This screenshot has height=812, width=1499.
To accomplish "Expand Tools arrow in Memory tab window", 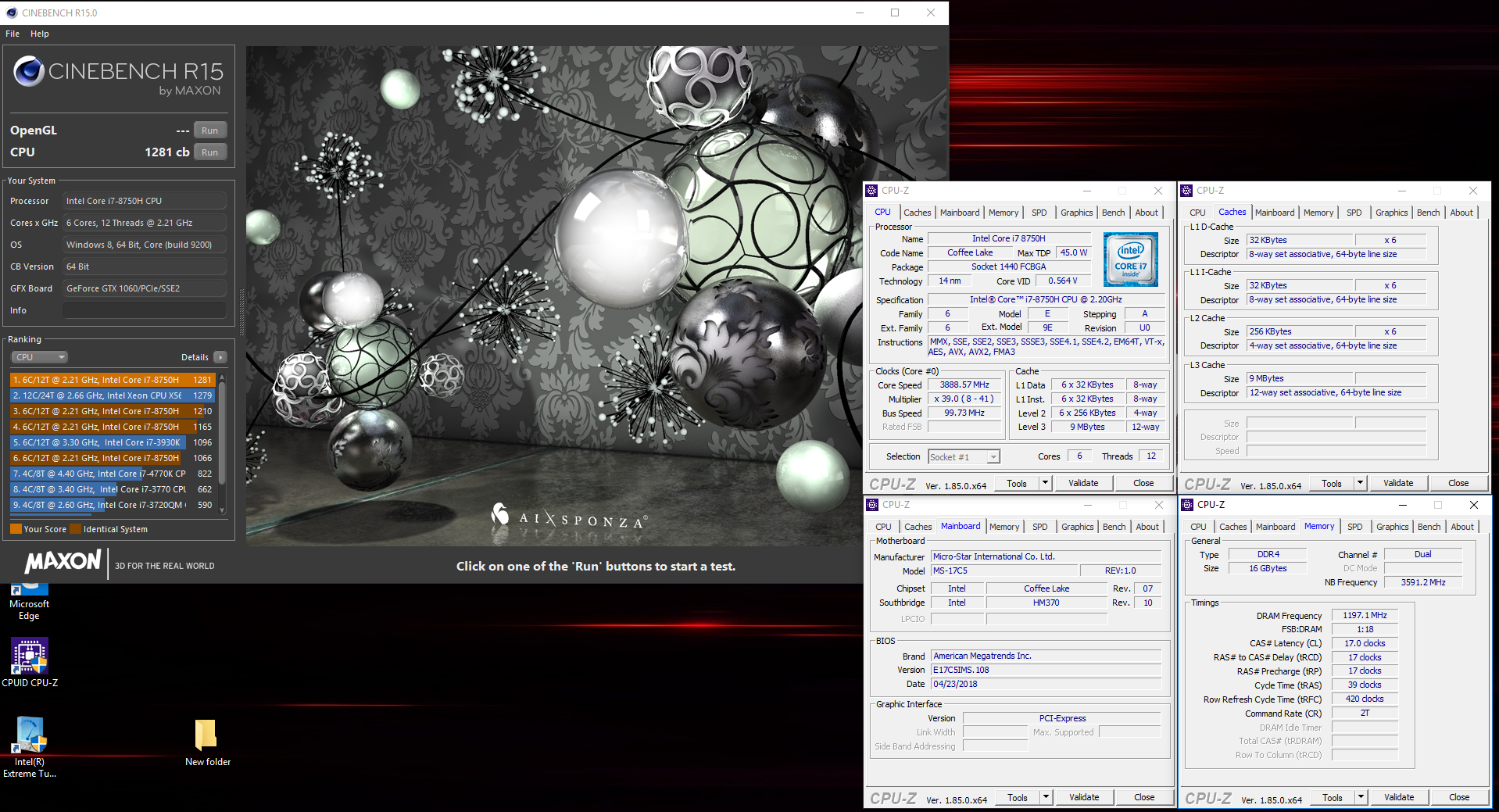I will pos(1361,797).
